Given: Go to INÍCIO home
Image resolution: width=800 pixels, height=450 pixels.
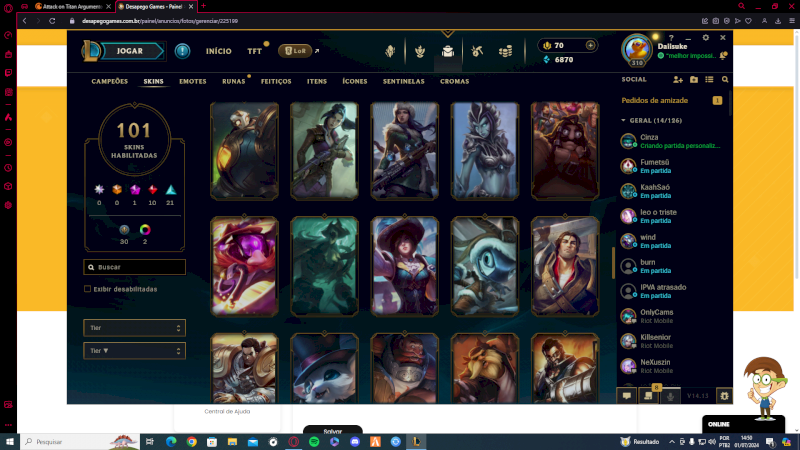Looking at the screenshot, I should coord(218,51).
